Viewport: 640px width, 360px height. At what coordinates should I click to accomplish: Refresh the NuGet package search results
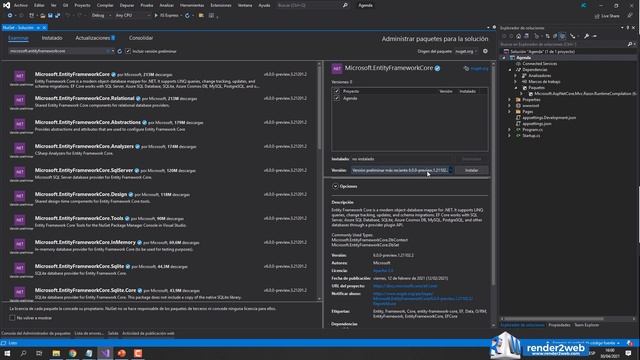point(120,51)
